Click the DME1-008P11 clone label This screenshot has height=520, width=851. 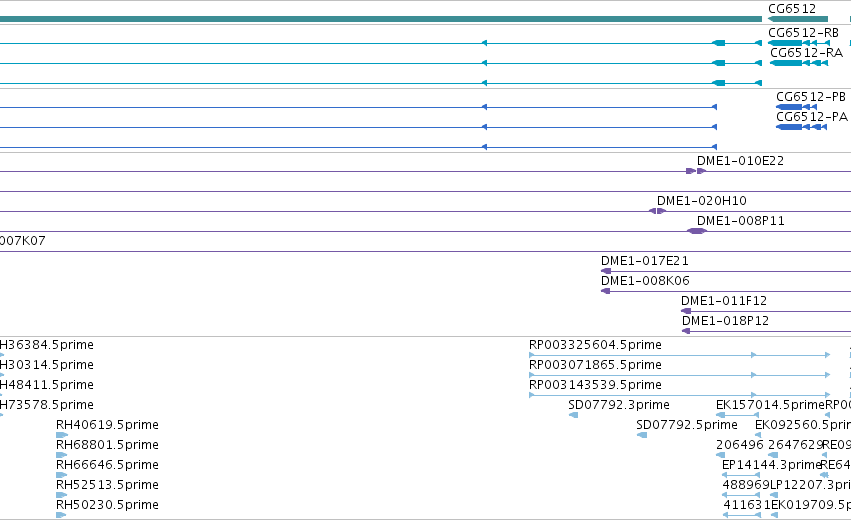tap(740, 221)
